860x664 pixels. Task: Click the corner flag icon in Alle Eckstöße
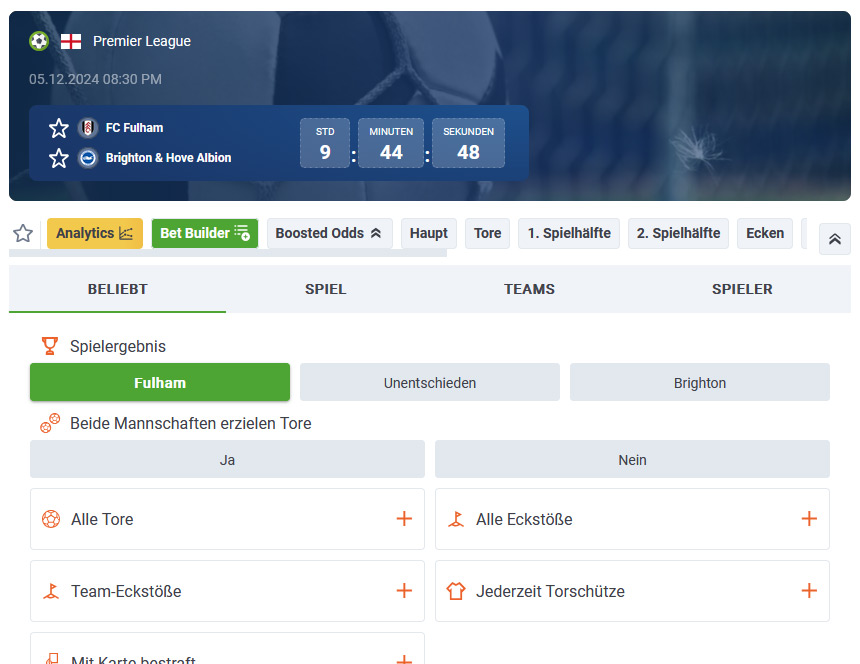point(456,519)
